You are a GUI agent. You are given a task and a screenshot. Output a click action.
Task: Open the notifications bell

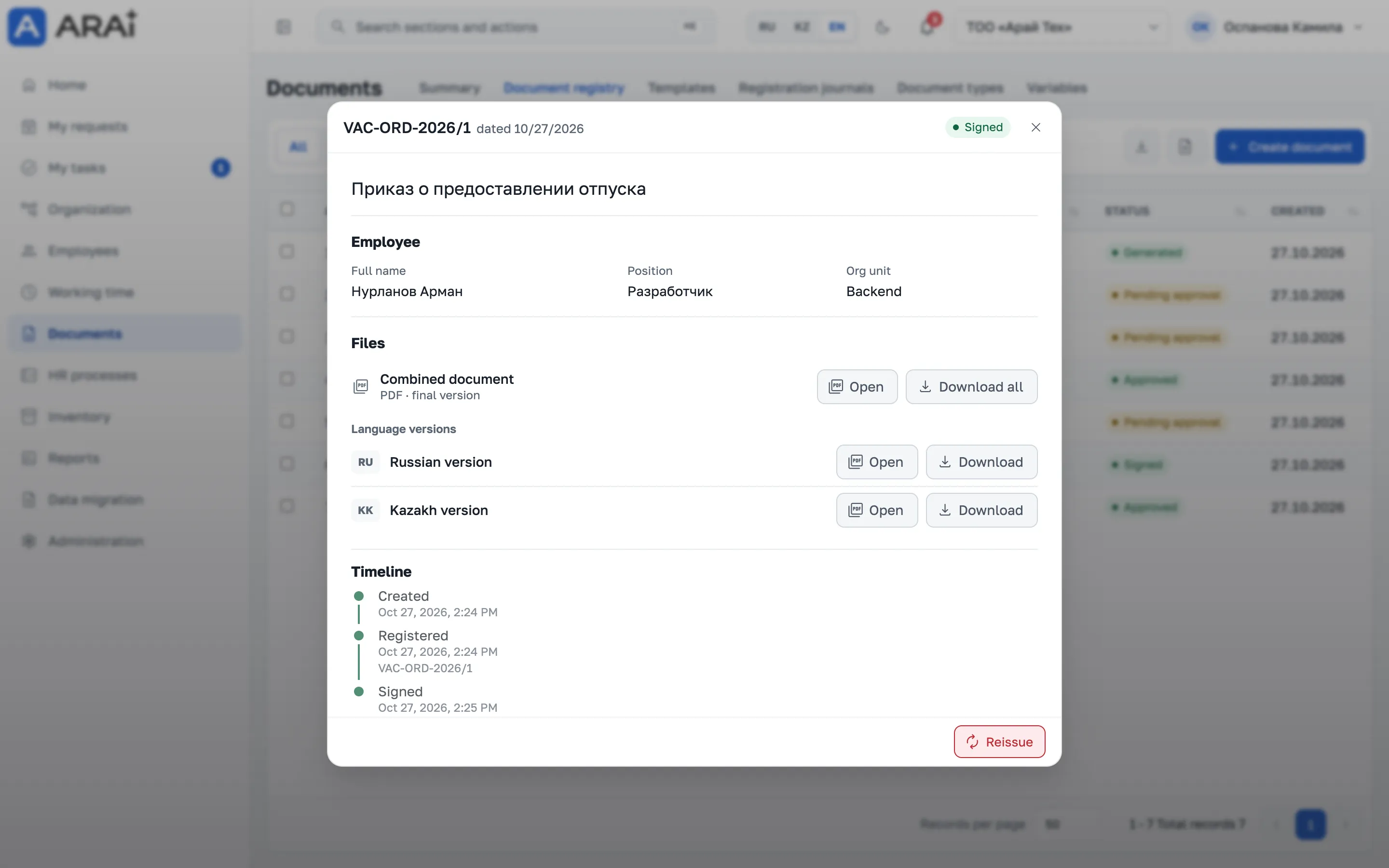point(927,27)
